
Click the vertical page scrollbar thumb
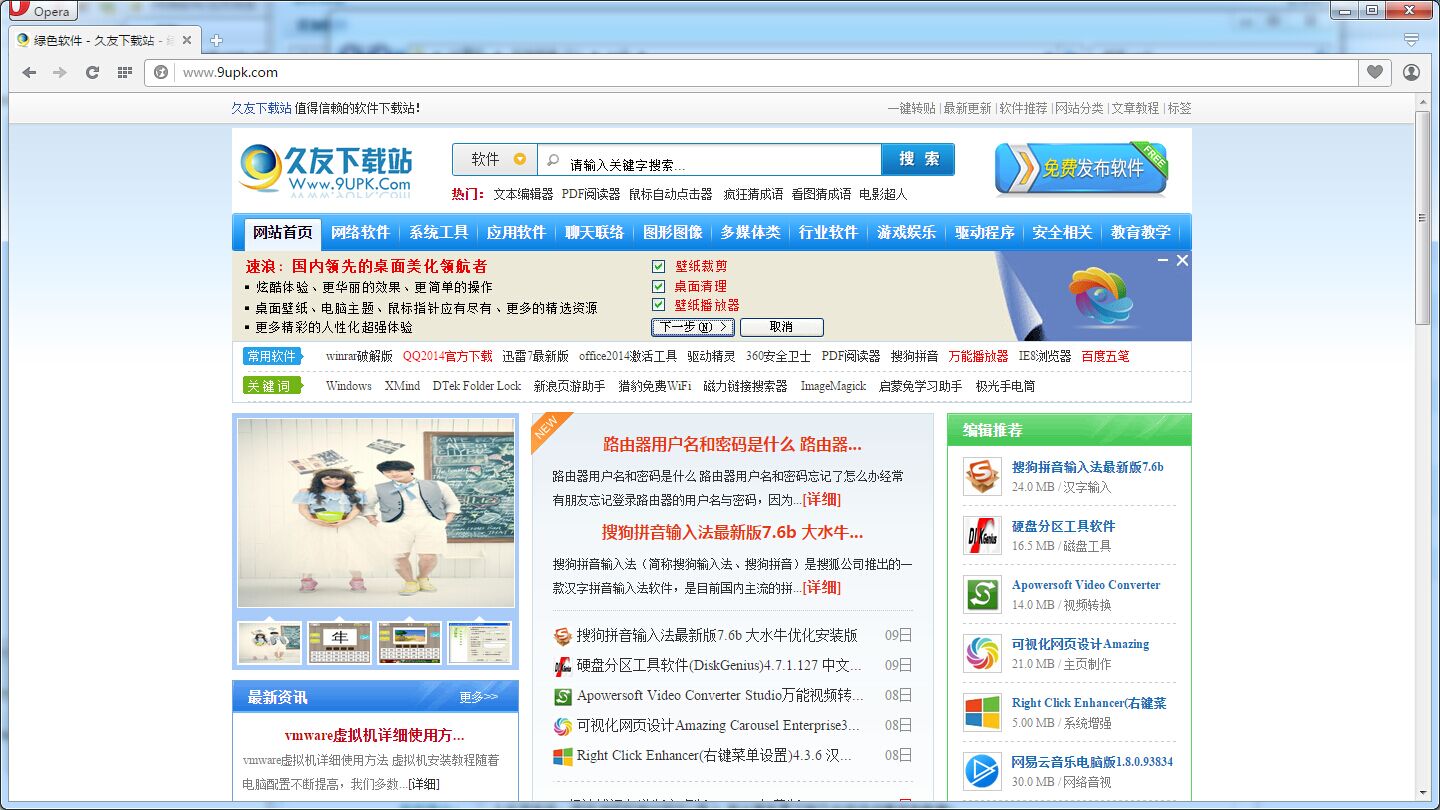tap(1423, 218)
